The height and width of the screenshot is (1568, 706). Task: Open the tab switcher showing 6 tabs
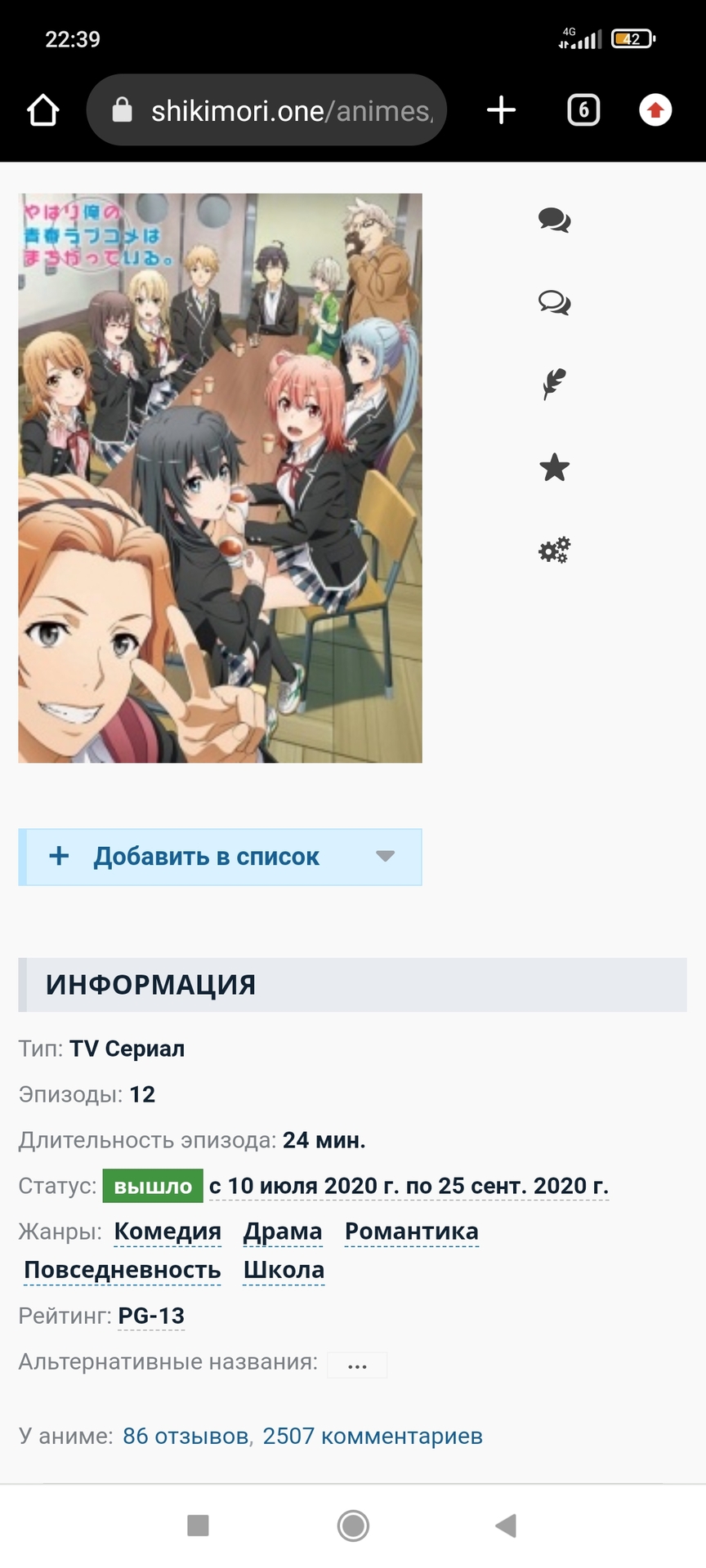pyautogui.click(x=583, y=110)
